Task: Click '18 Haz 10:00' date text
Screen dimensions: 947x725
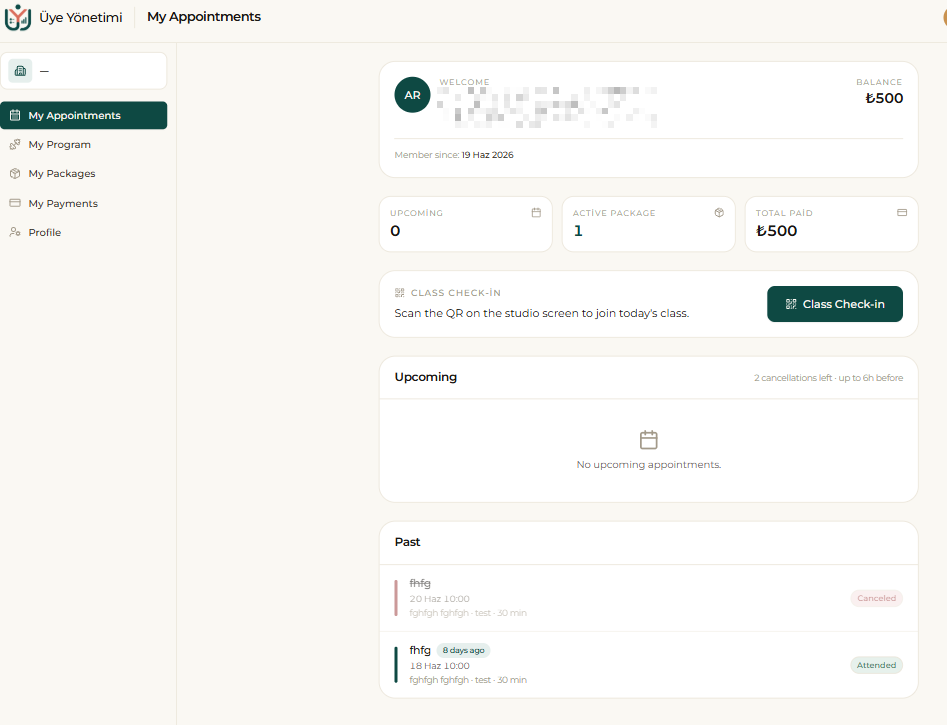Action: click(440, 666)
